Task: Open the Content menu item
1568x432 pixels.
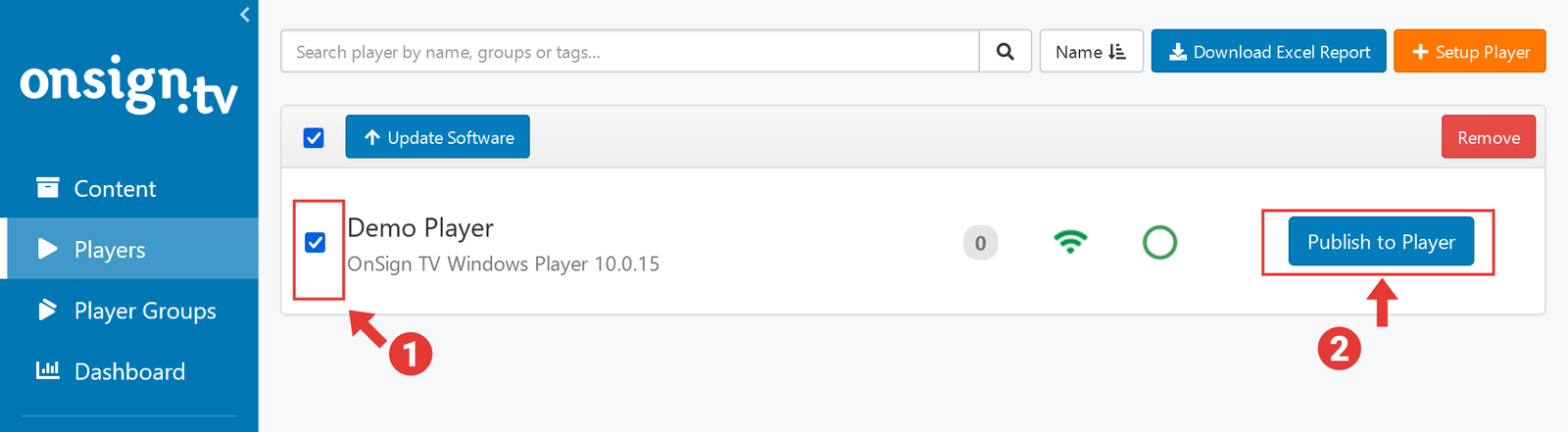Action: coord(115,189)
